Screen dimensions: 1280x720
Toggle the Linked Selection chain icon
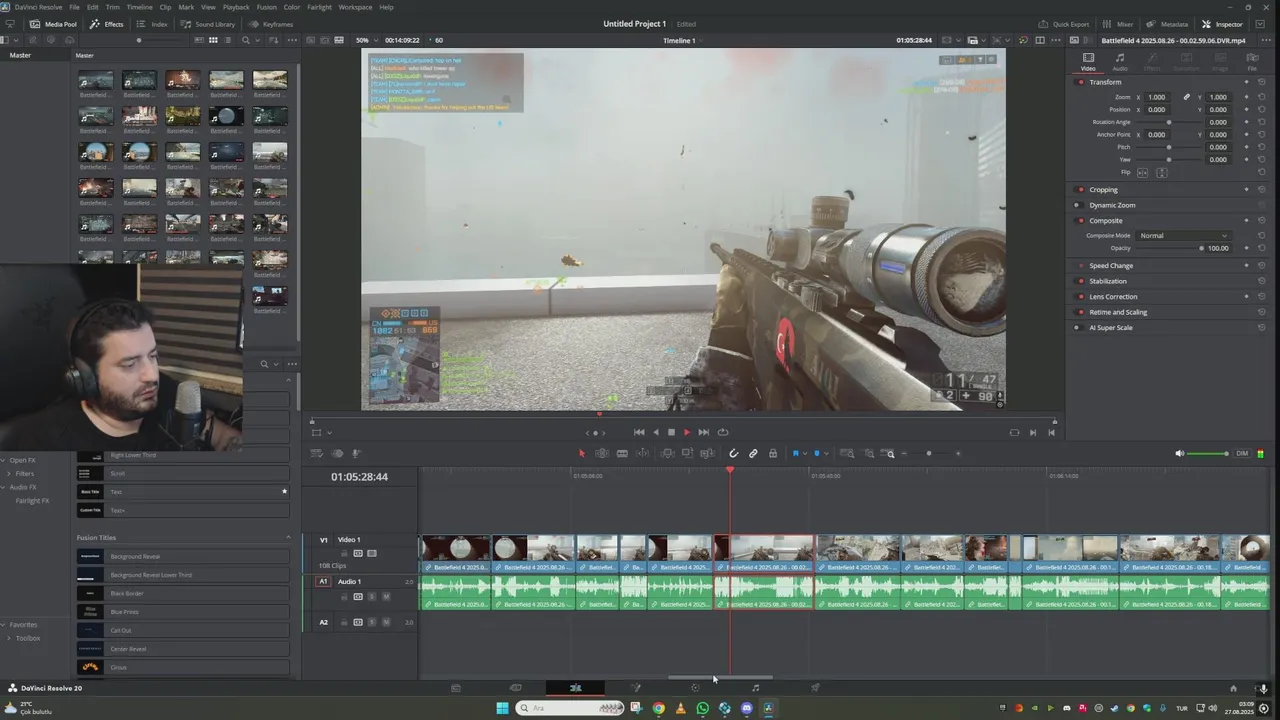coord(753,454)
